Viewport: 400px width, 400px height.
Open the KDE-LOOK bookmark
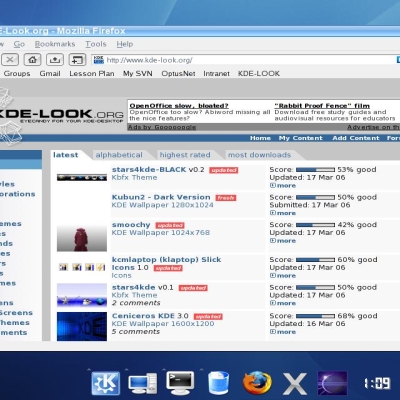tap(259, 74)
